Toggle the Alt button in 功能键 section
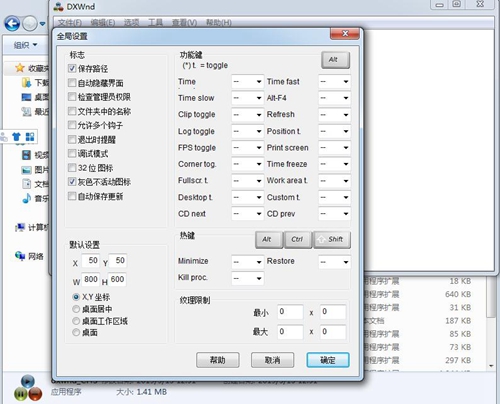The height and width of the screenshot is (404, 500). (x=335, y=60)
